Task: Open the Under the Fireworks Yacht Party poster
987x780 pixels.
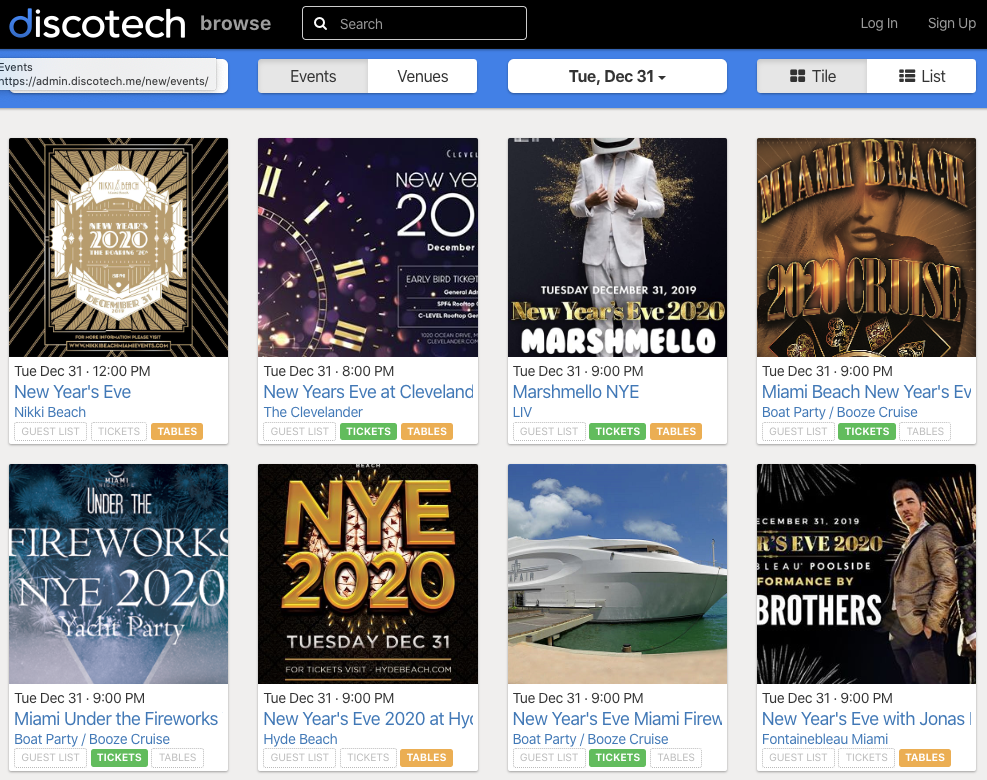Action: pos(118,574)
